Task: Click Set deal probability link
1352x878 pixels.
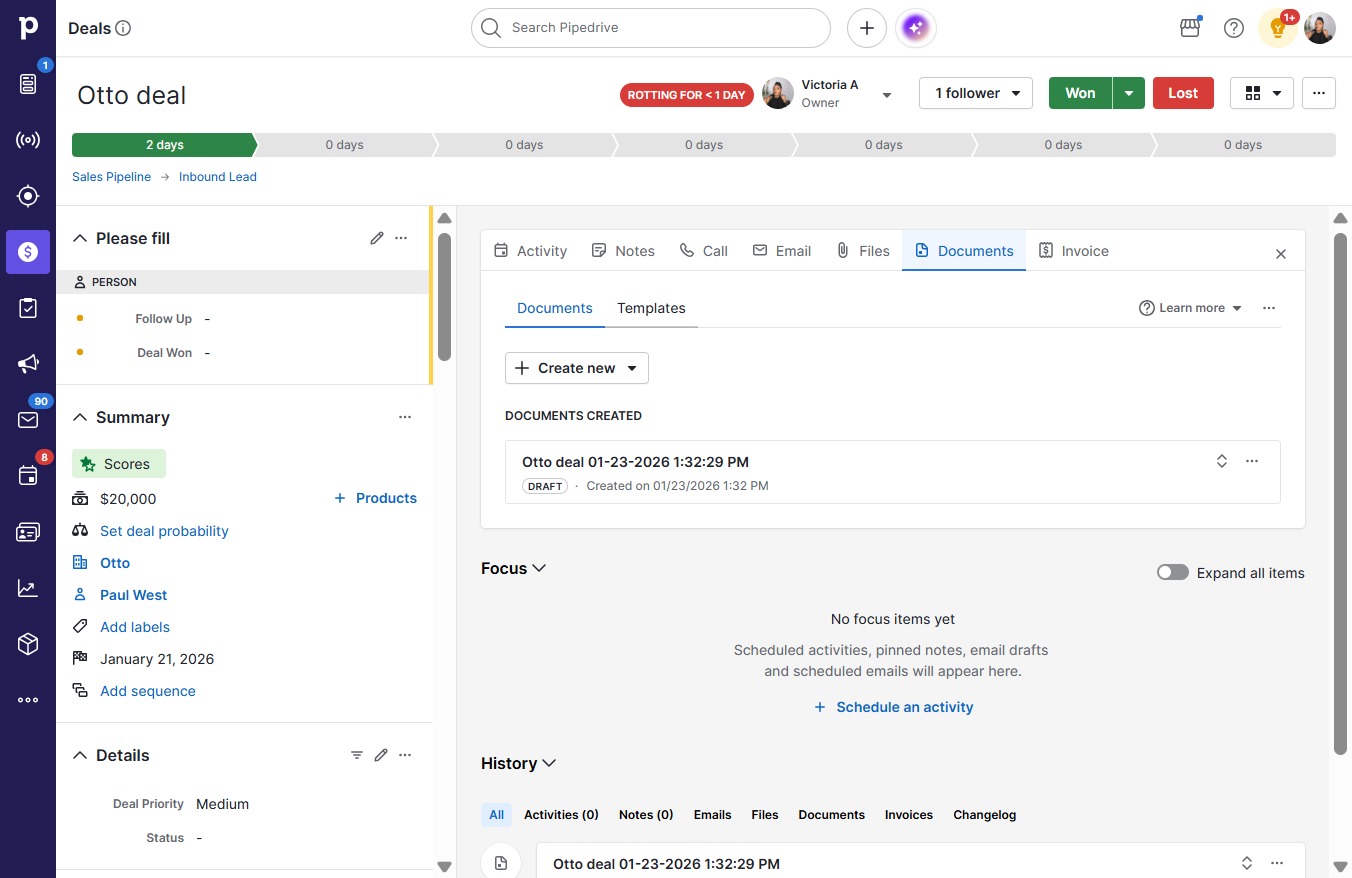Action: 164,531
